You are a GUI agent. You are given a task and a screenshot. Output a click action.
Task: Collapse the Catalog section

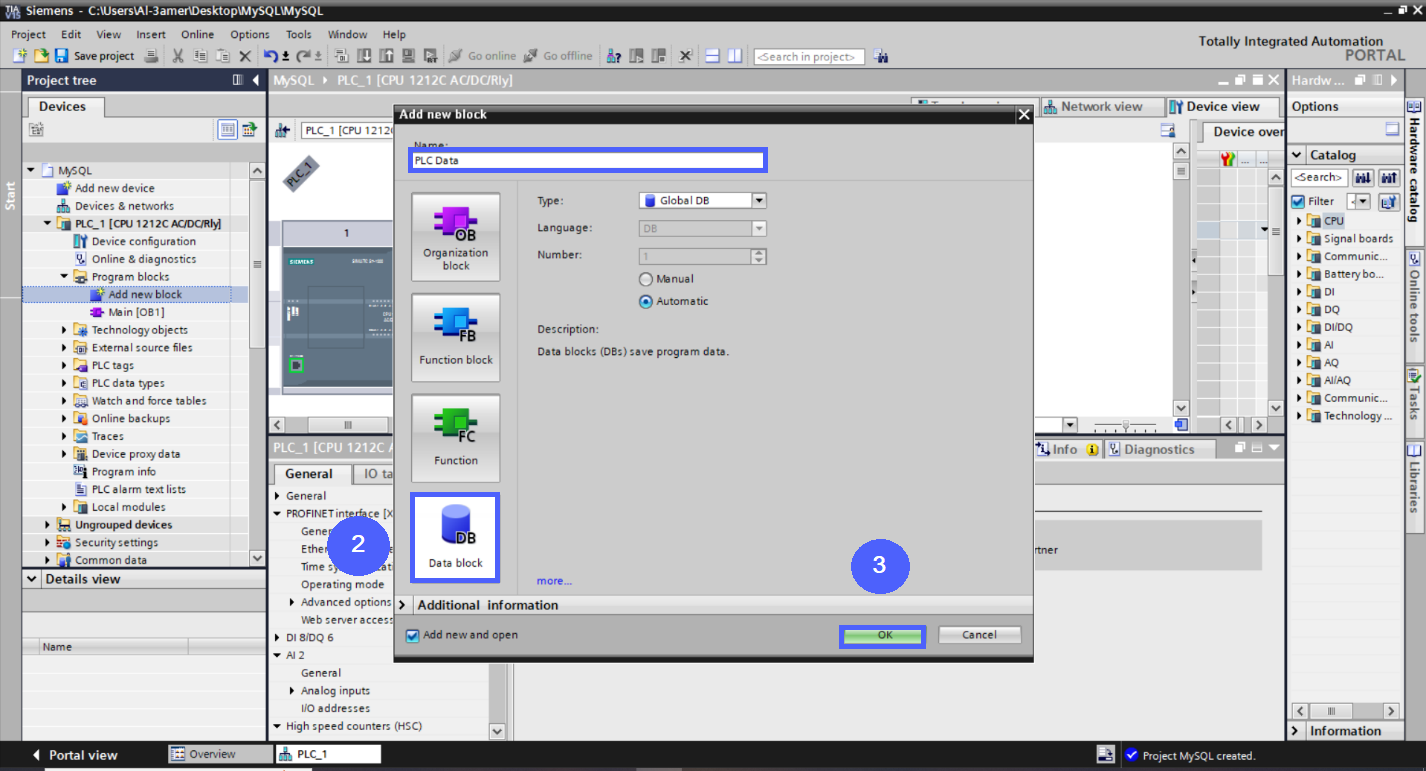click(x=1297, y=155)
